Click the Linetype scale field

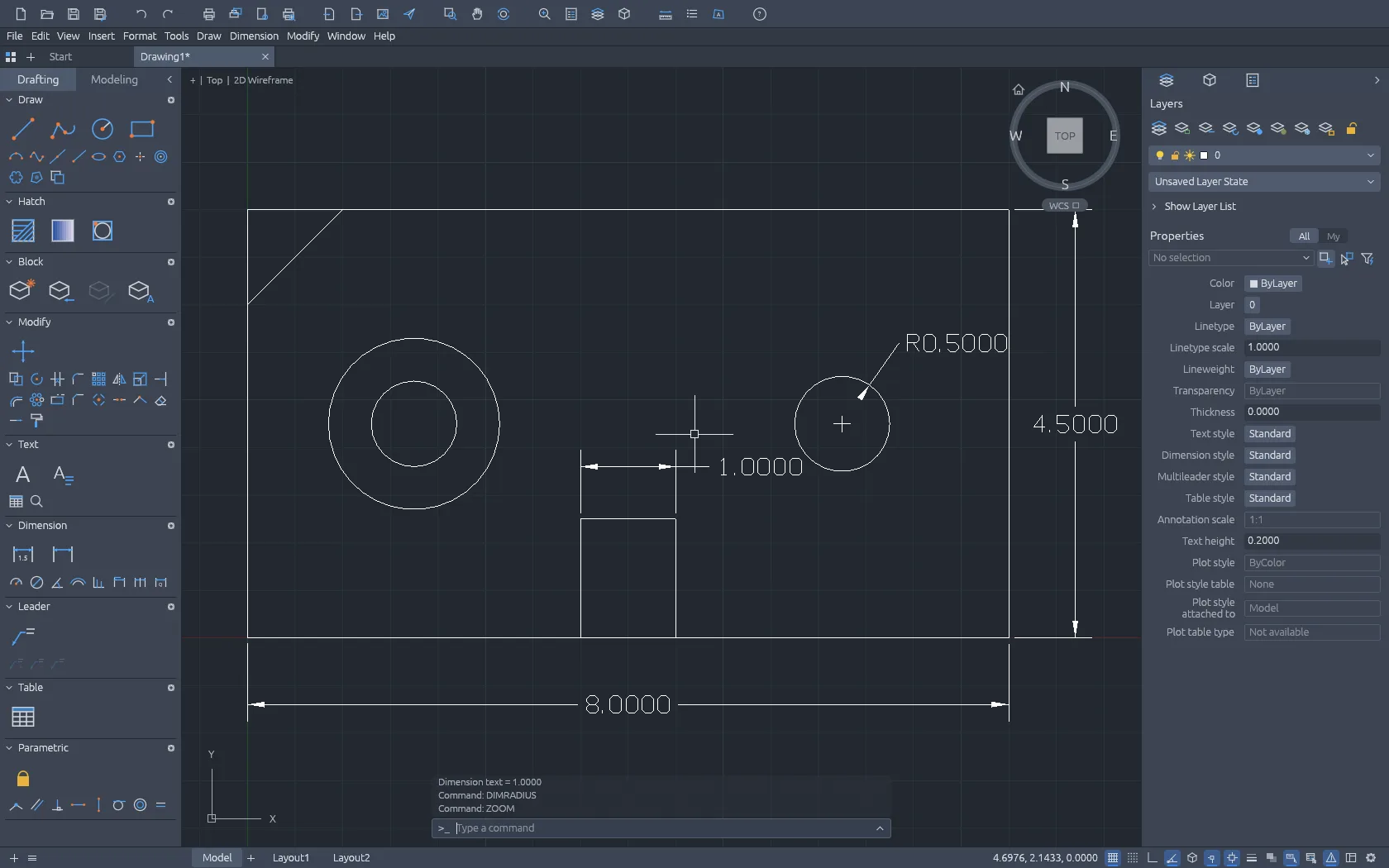(1312, 348)
